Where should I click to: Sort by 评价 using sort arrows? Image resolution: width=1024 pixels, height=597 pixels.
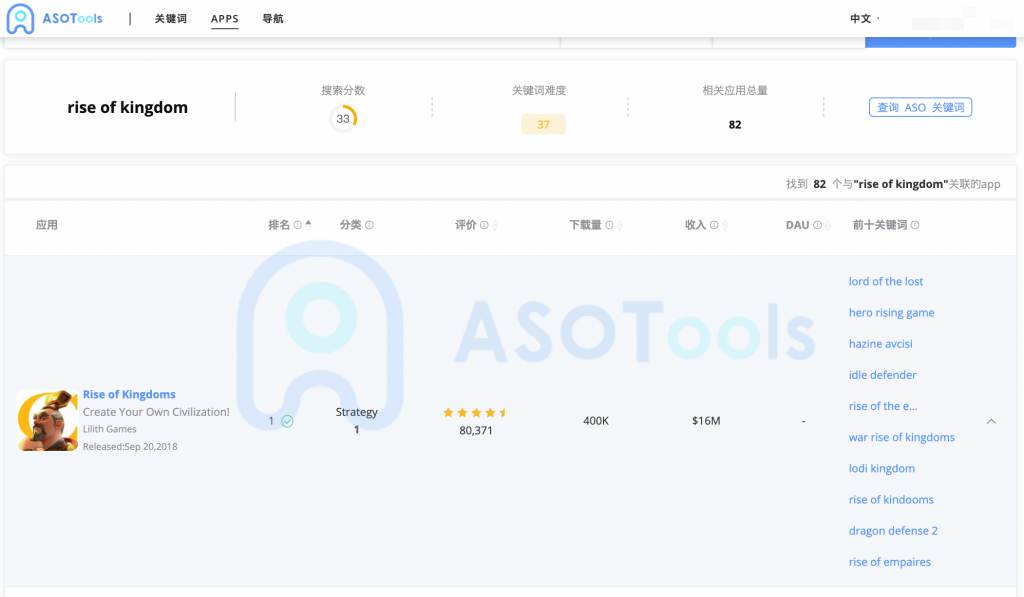[x=495, y=225]
